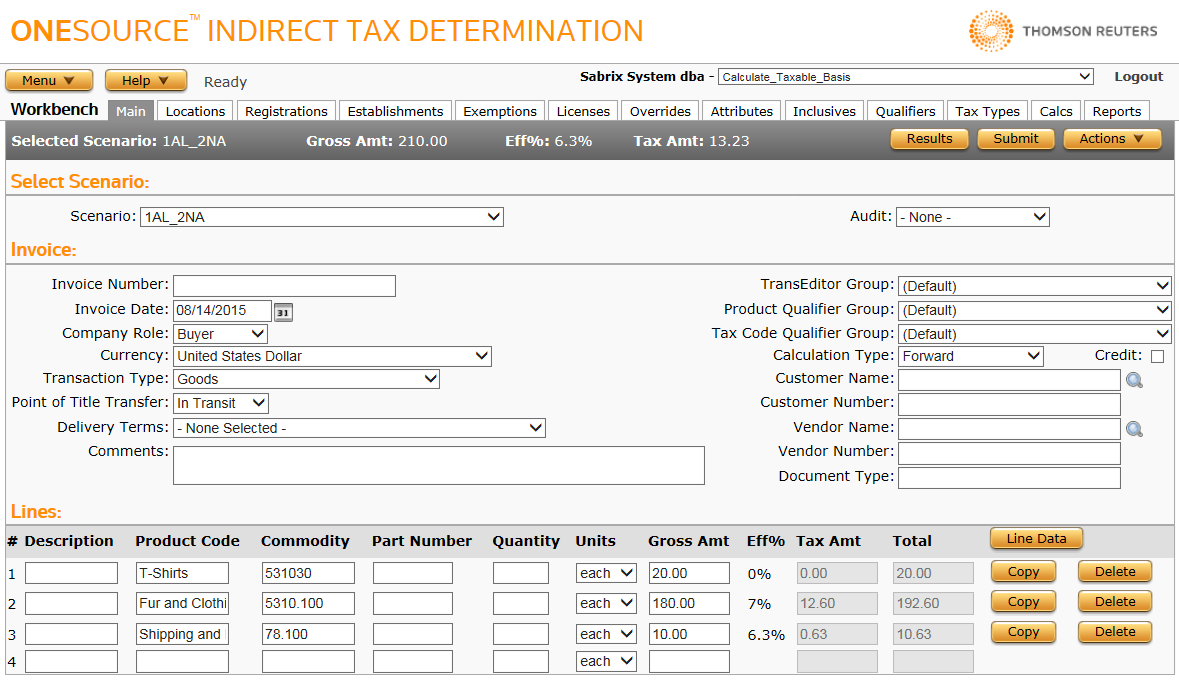Click the Results button
Image resolution: width=1179 pixels, height=682 pixels.
tap(929, 139)
